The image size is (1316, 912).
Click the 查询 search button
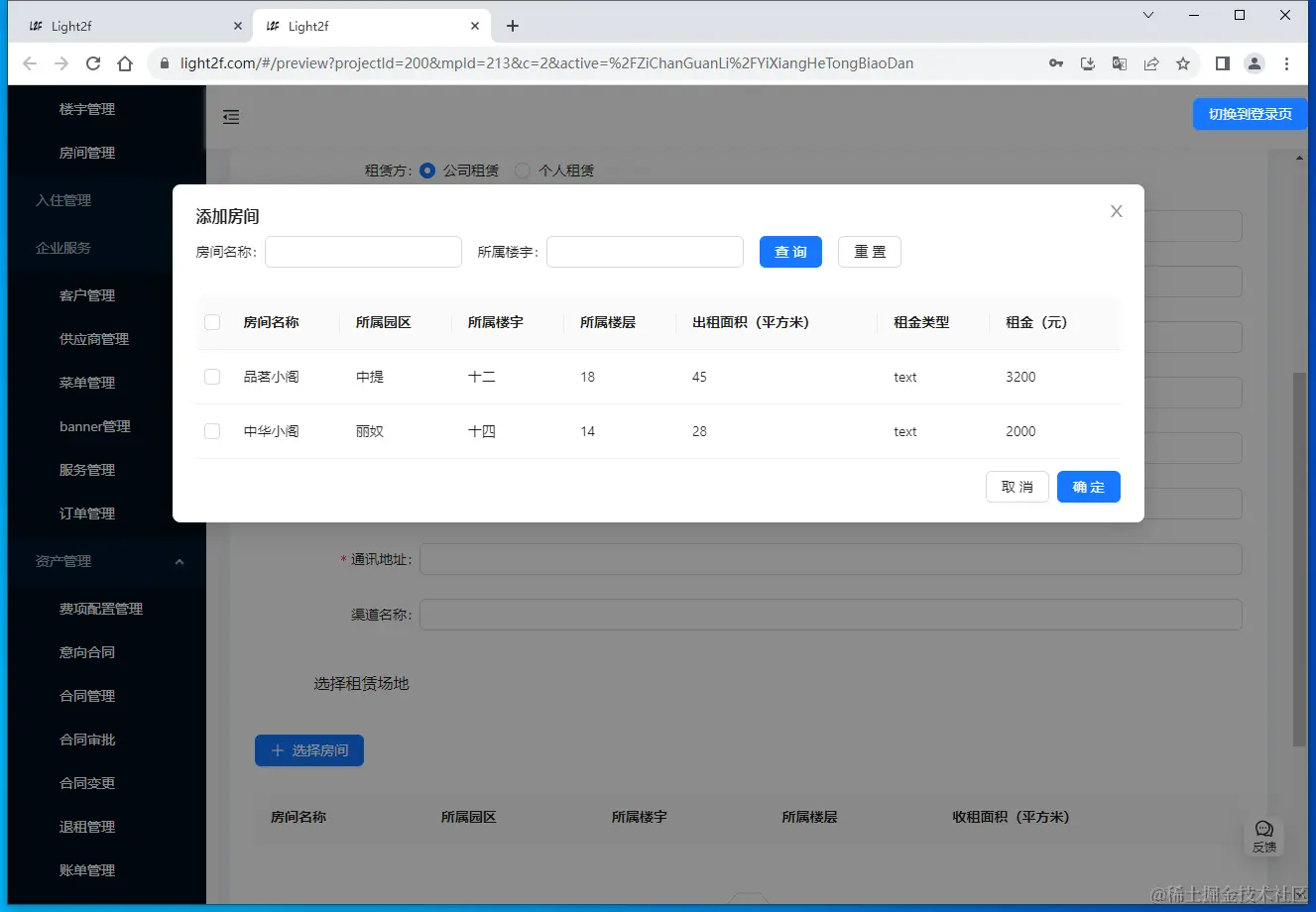(x=790, y=252)
